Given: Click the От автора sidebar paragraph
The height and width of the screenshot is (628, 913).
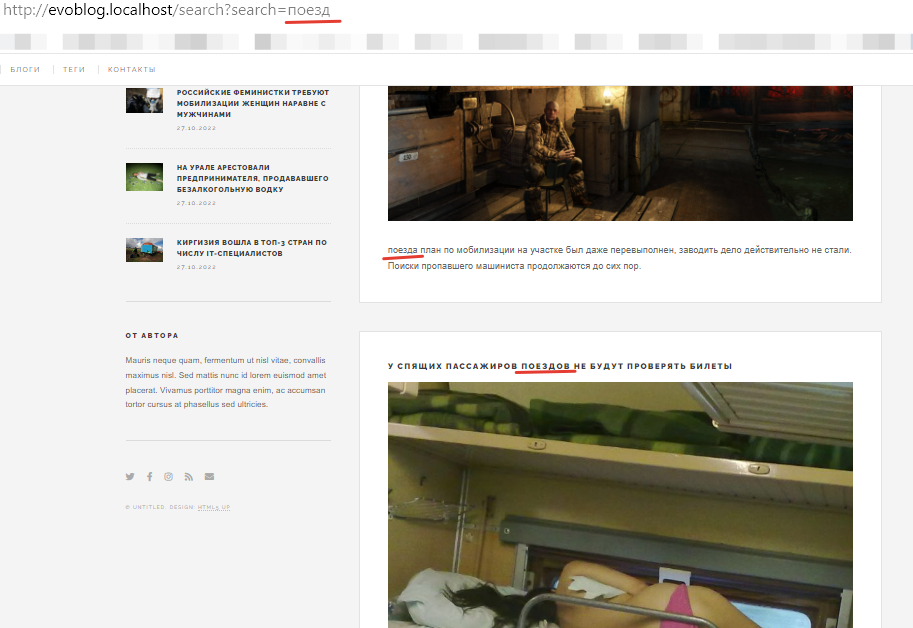Looking at the screenshot, I should [x=227, y=382].
